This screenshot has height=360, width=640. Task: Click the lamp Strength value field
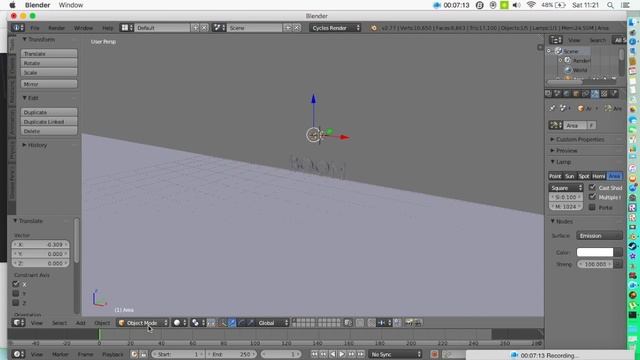point(595,264)
